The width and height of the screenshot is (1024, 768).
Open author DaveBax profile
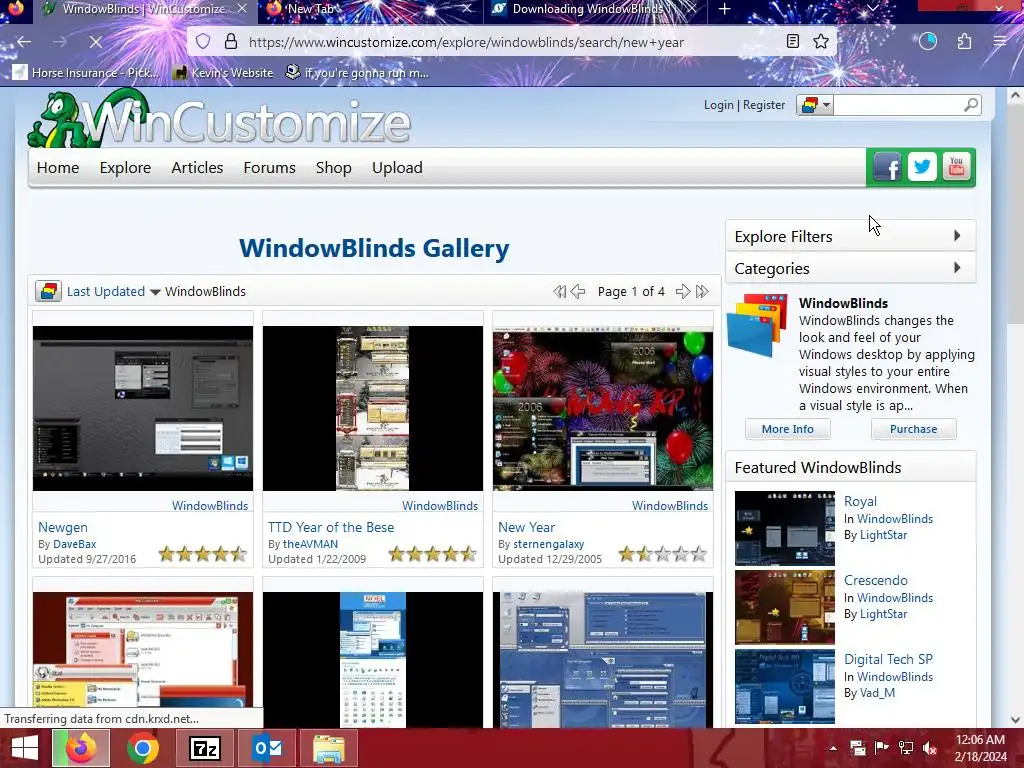tap(74, 544)
